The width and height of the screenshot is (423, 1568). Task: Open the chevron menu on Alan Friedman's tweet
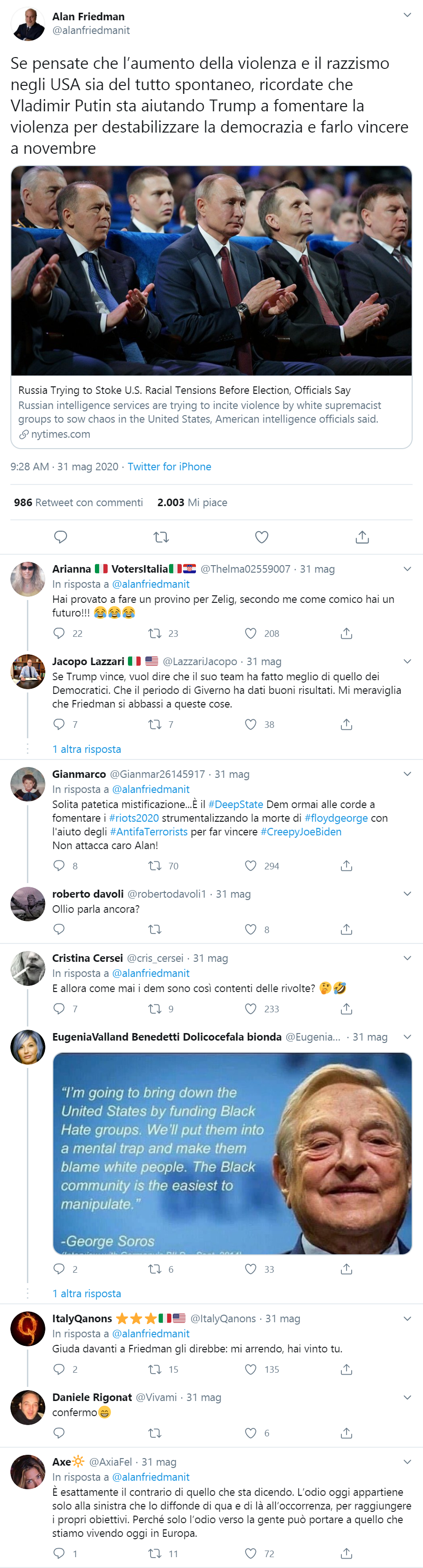[x=407, y=15]
